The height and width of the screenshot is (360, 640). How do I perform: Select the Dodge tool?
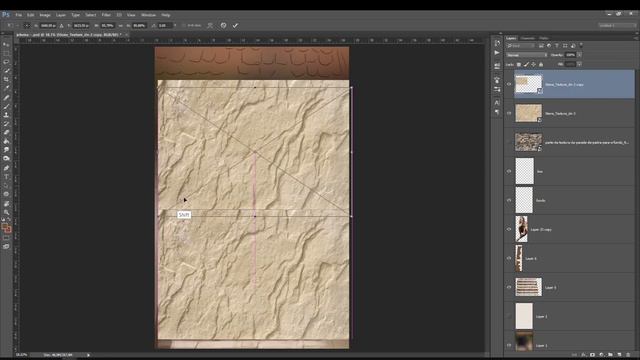6,158
